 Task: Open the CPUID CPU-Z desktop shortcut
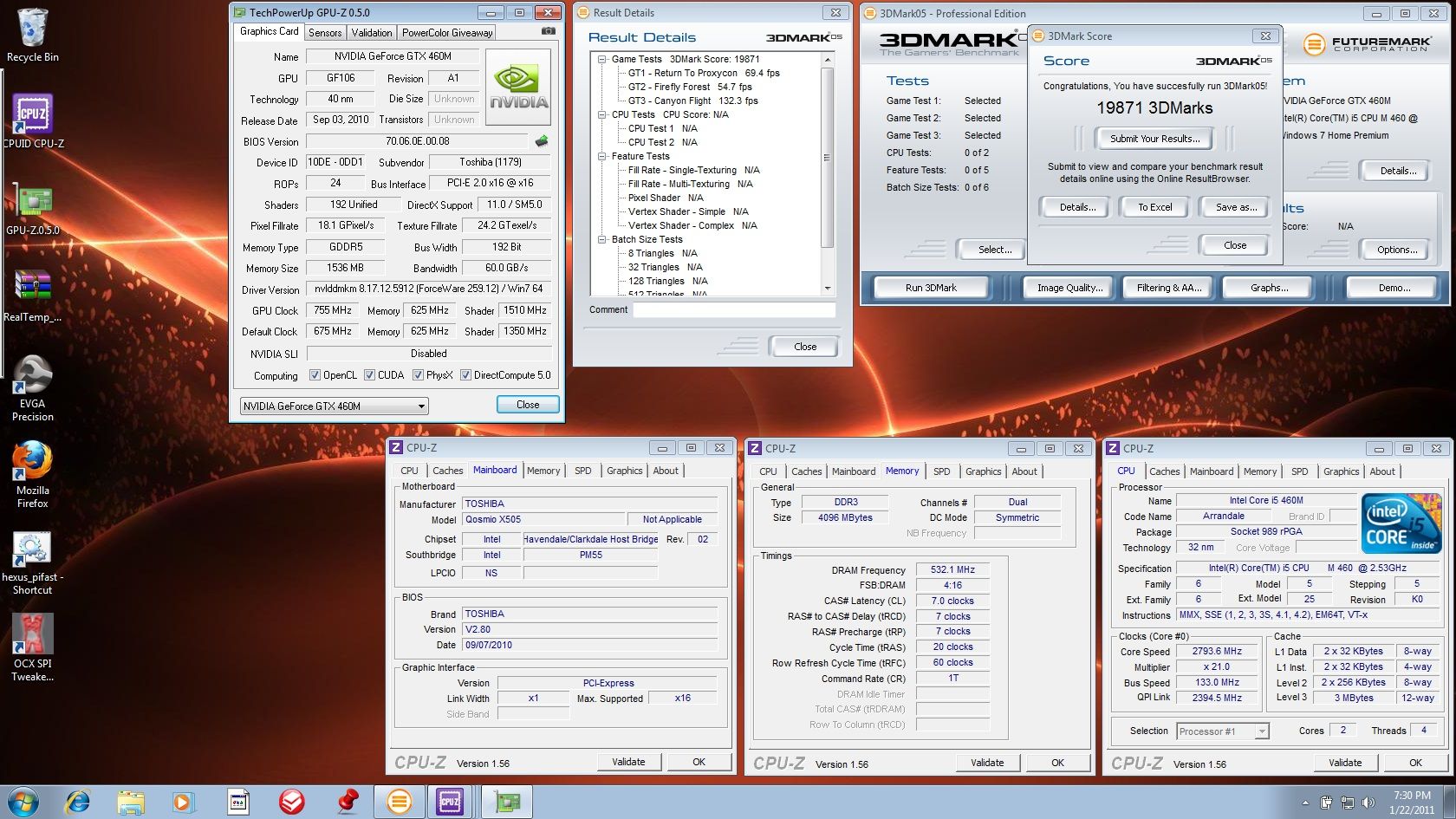click(x=33, y=121)
